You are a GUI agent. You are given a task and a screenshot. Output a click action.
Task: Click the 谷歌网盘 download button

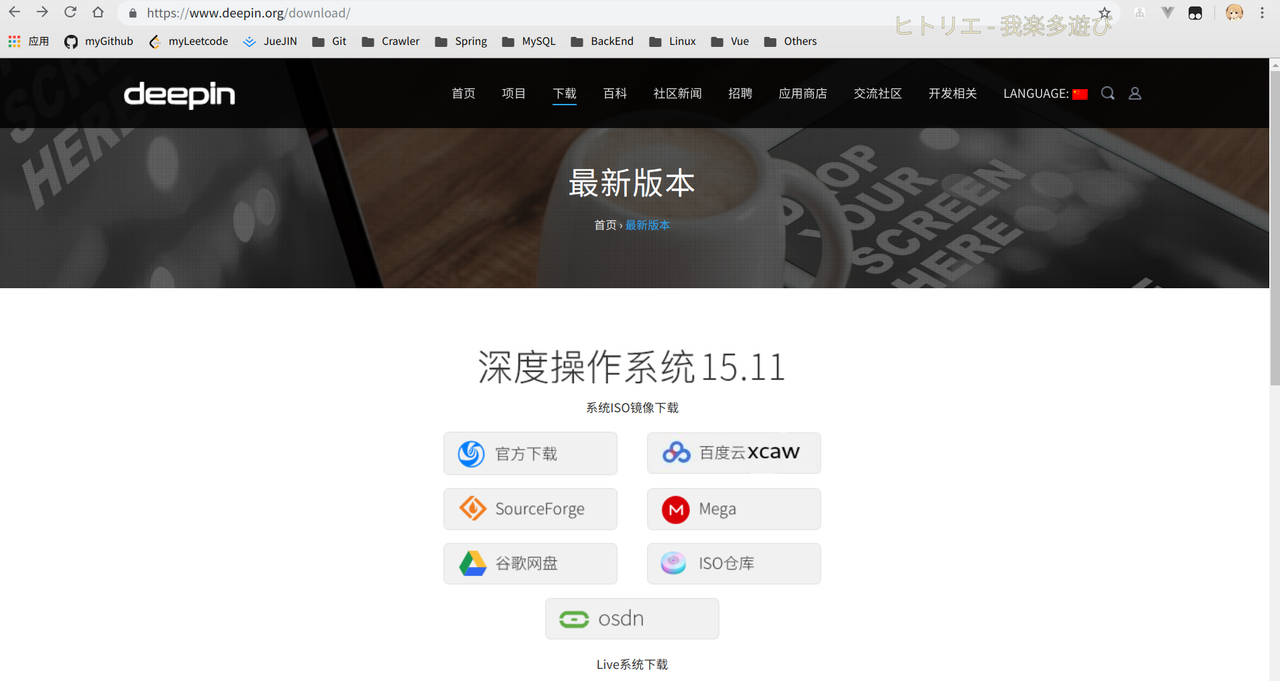click(x=530, y=564)
